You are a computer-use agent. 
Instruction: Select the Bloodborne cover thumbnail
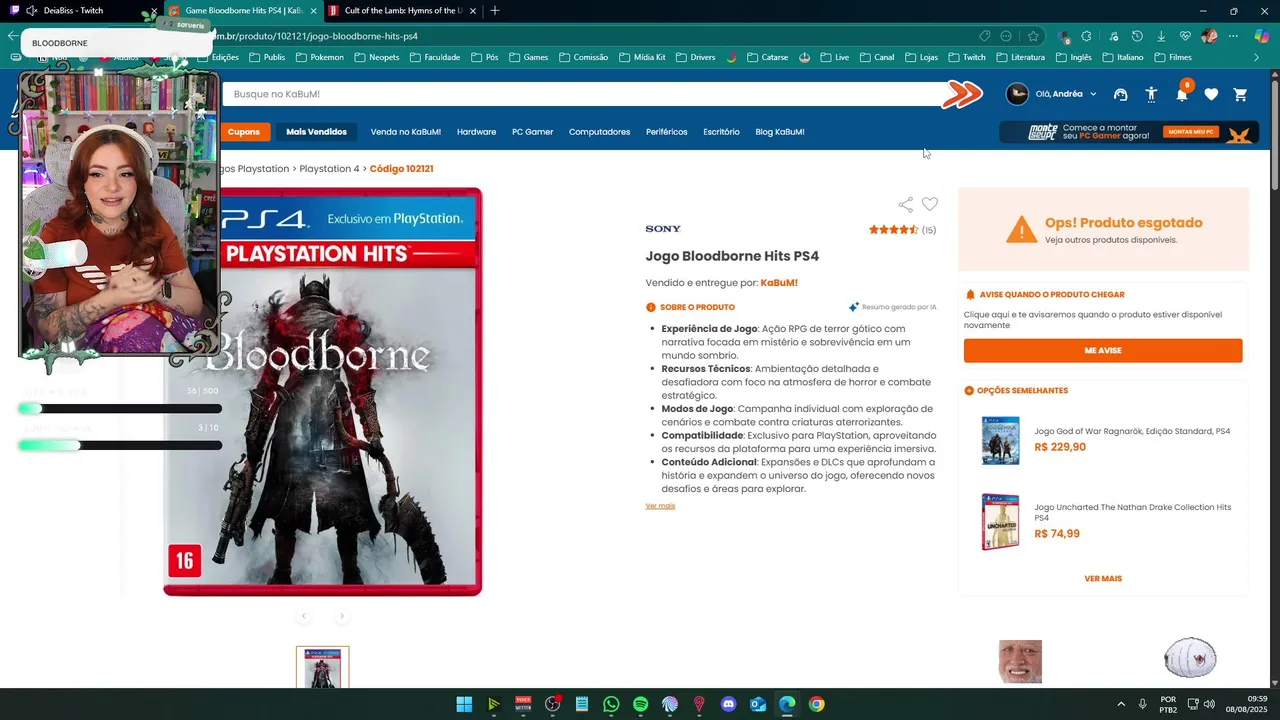[x=322, y=667]
